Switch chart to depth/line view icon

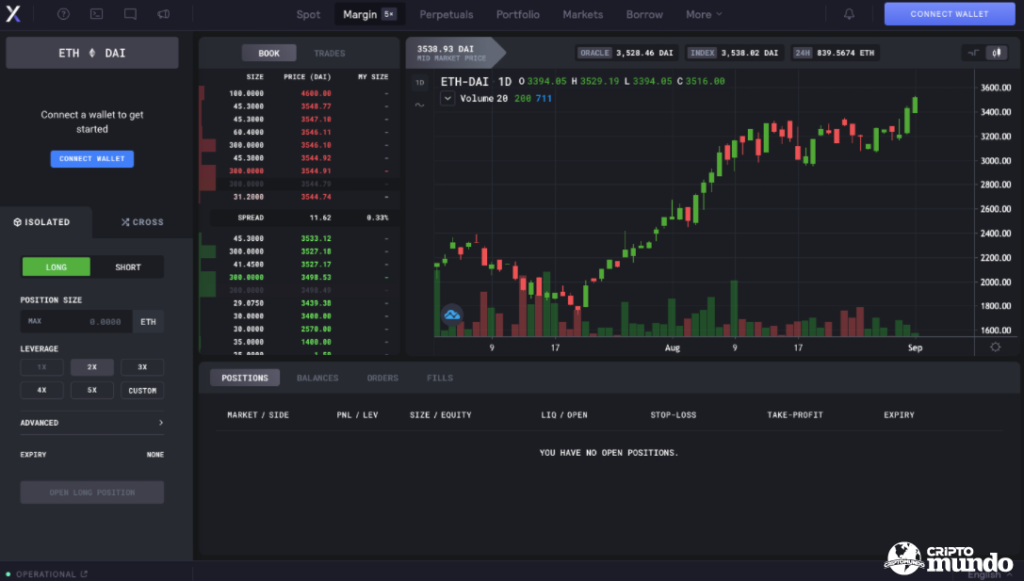tap(973, 52)
